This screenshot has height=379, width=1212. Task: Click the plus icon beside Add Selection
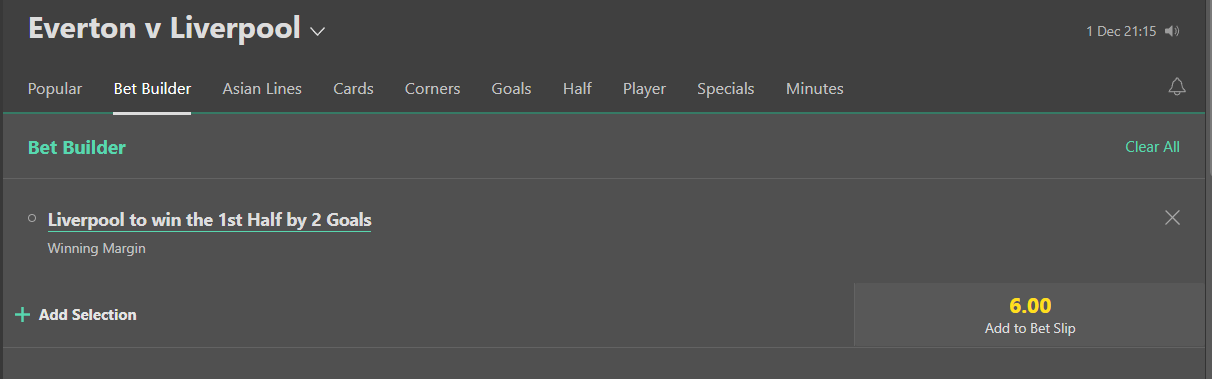[22, 315]
